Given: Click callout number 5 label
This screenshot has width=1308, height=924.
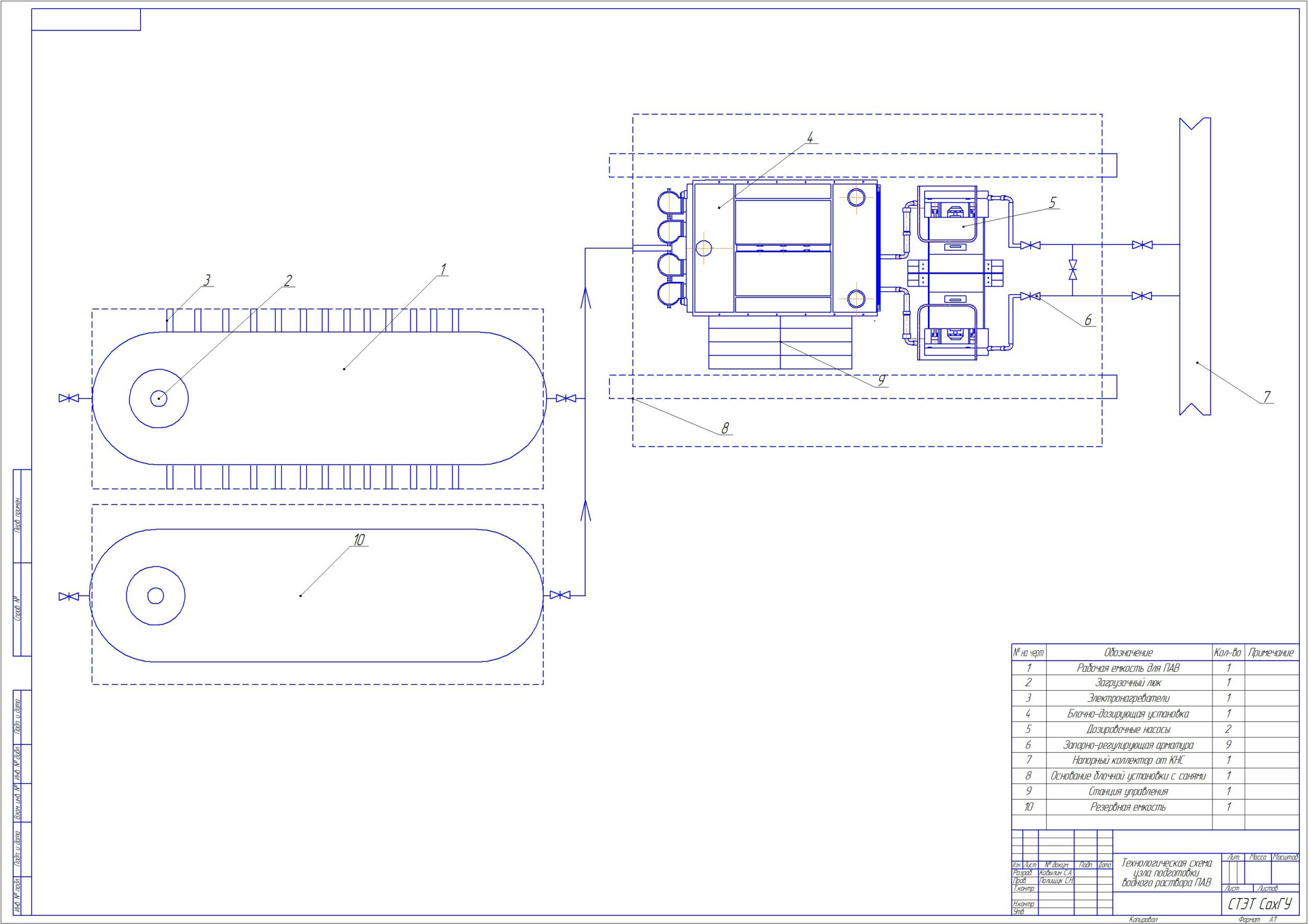Looking at the screenshot, I should (1052, 203).
